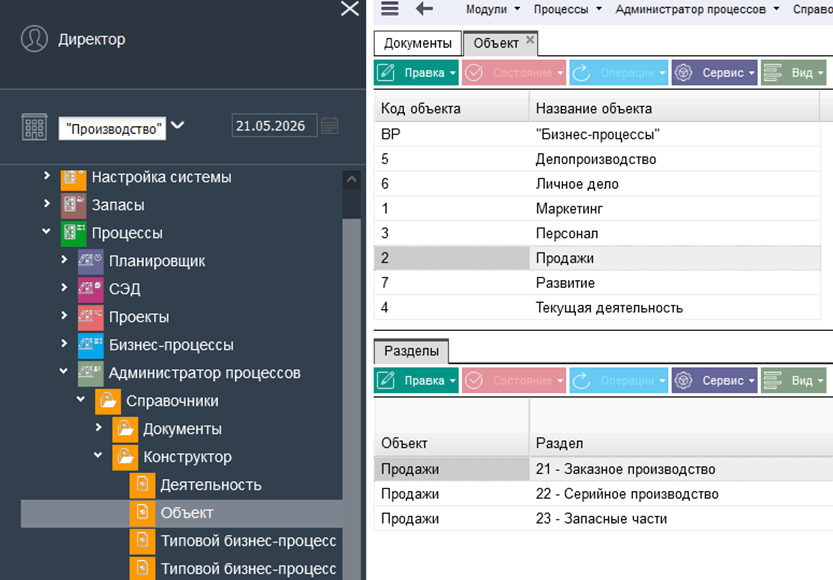Open lower Вид dropdown arrow in Разделы
833x580 pixels.
[x=820, y=381]
